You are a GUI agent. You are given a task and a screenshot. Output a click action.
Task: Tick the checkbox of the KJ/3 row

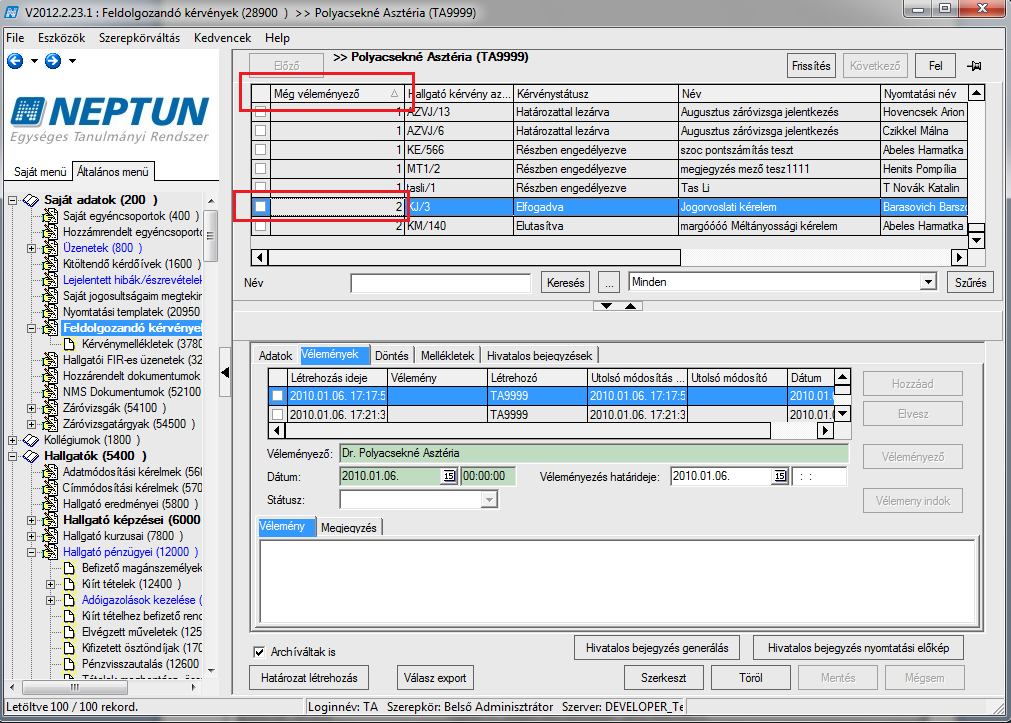tap(260, 206)
